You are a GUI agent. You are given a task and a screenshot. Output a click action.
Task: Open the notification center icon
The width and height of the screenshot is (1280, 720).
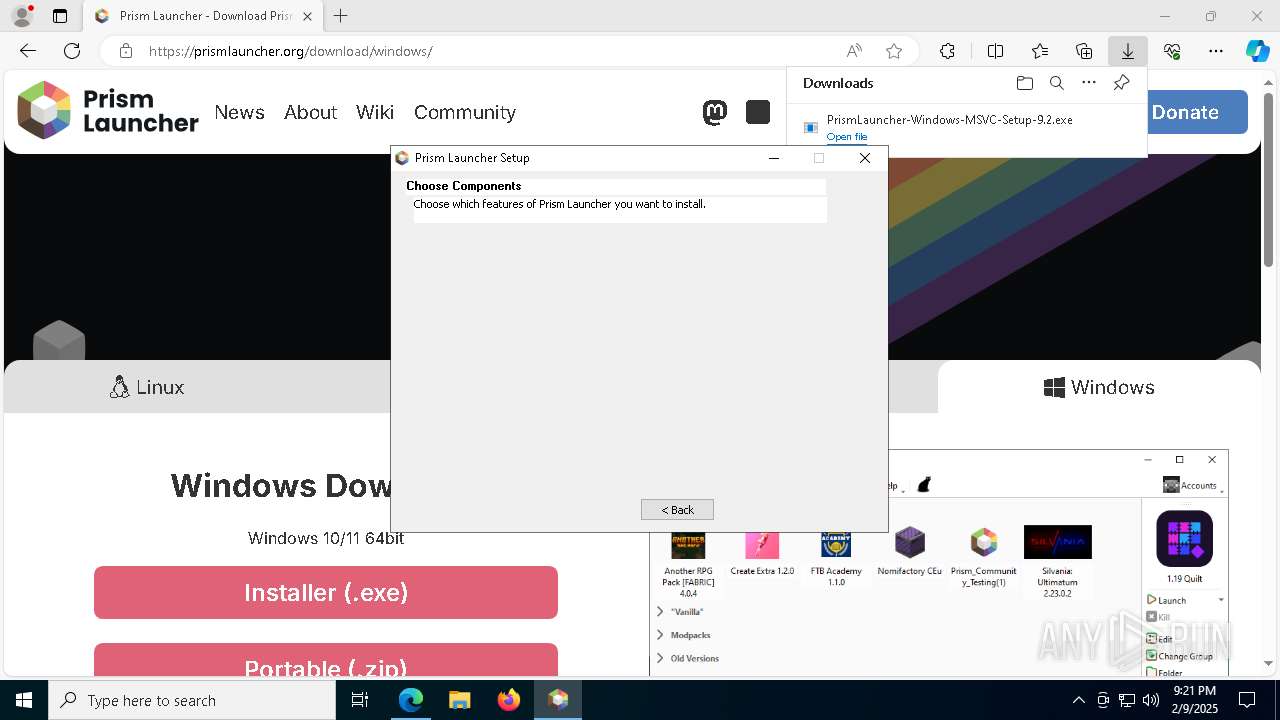point(1247,700)
